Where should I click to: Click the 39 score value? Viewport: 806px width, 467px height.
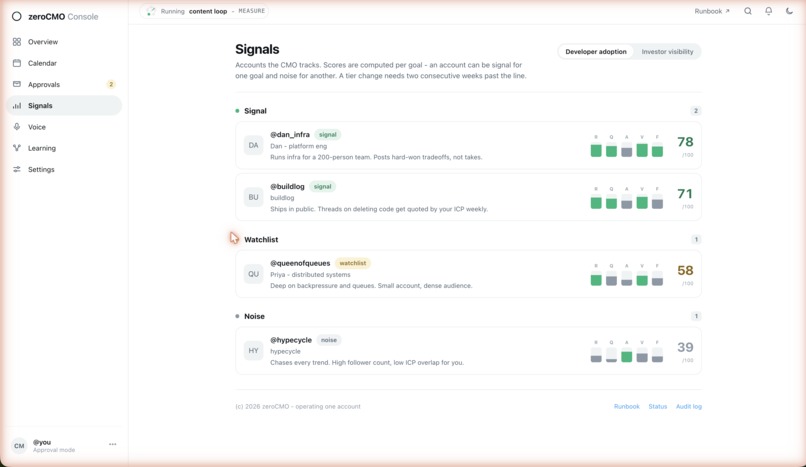pos(685,347)
